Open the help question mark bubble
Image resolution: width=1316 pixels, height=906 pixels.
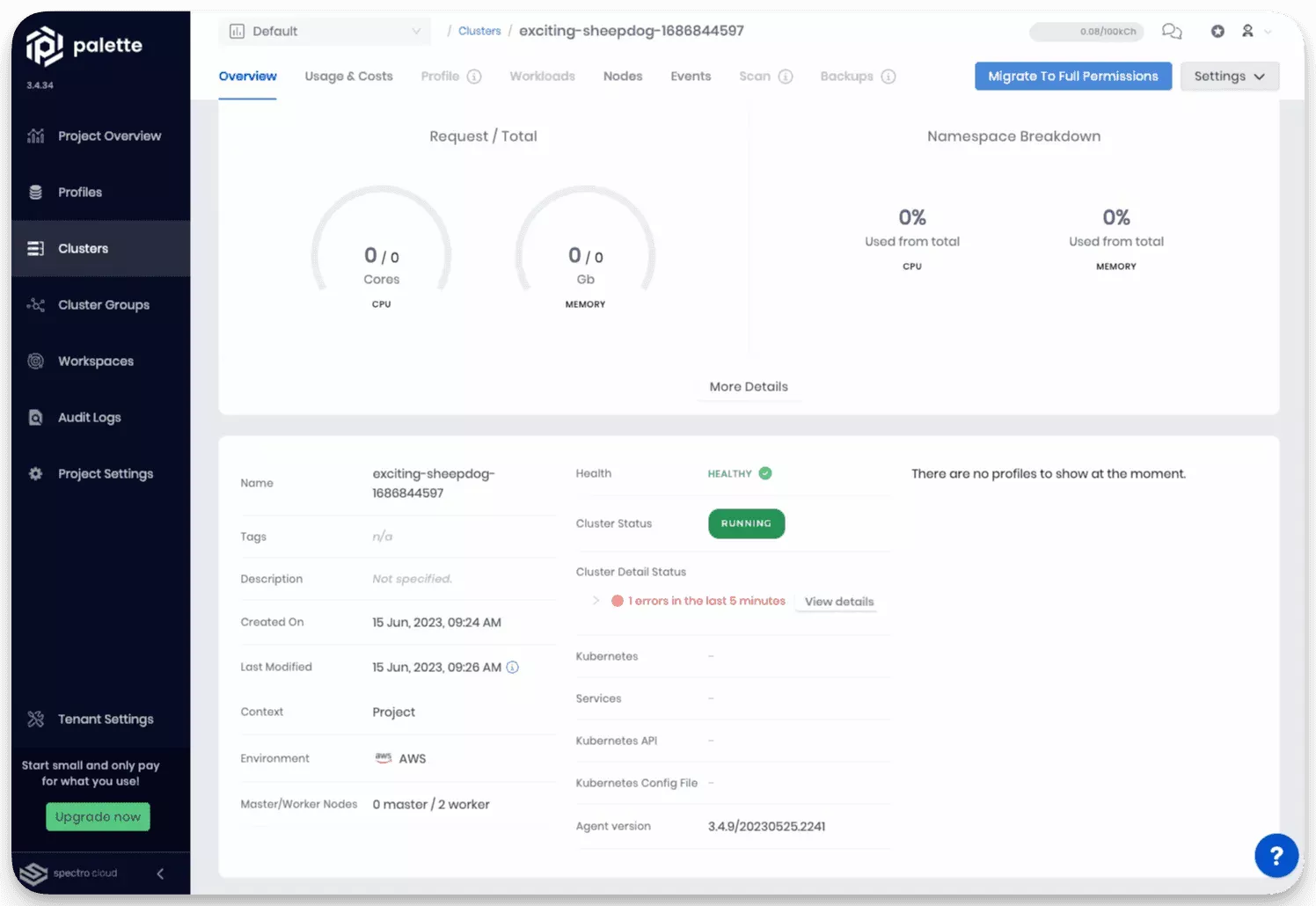tap(1276, 855)
